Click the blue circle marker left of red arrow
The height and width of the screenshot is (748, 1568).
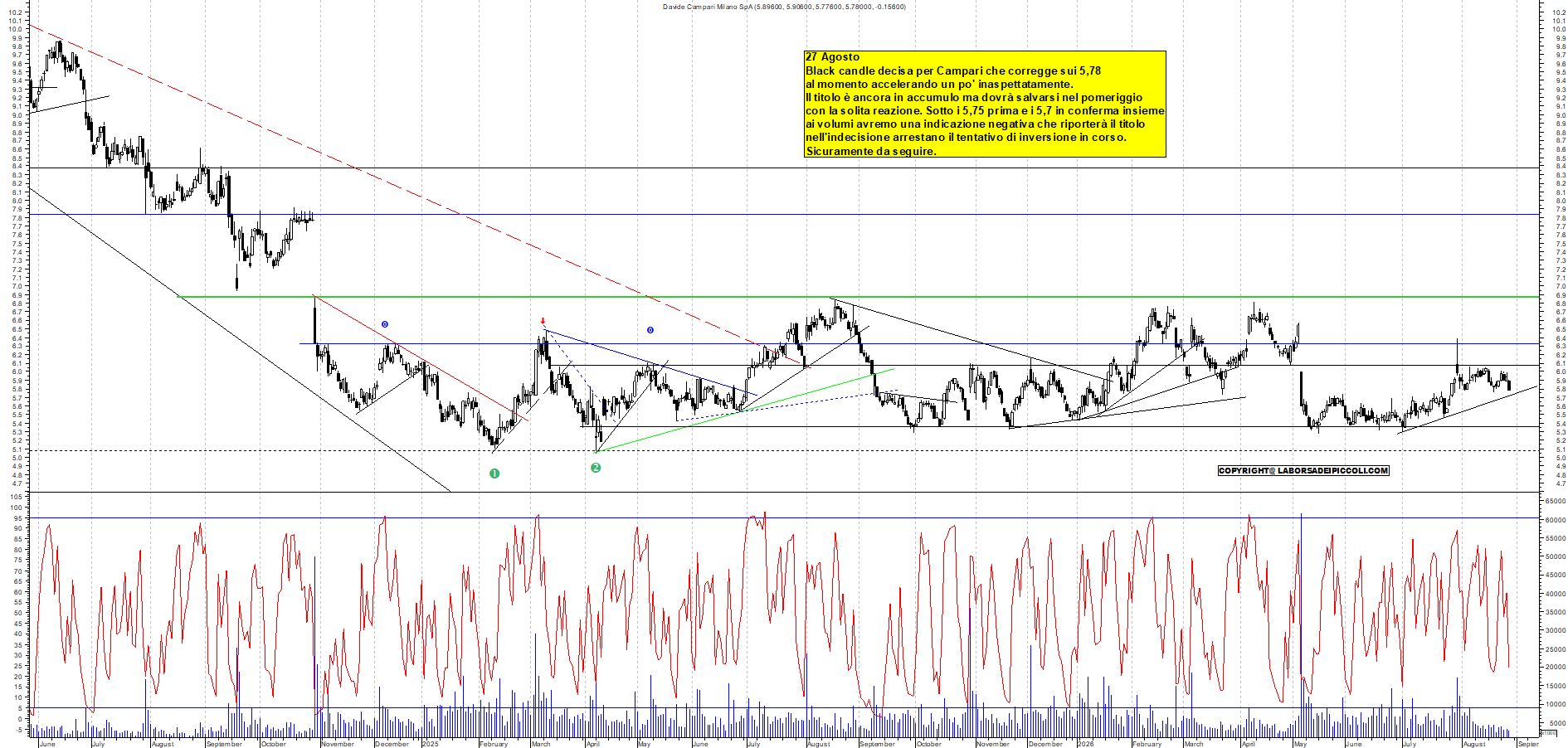coord(385,324)
